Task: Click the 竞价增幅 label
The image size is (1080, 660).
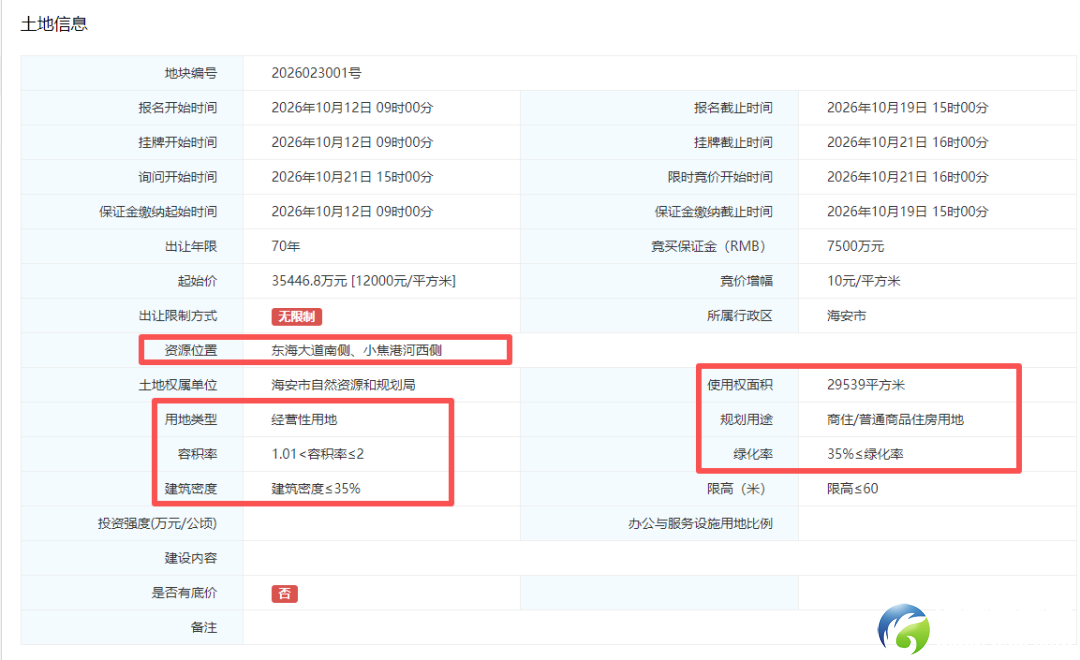Action: point(746,281)
